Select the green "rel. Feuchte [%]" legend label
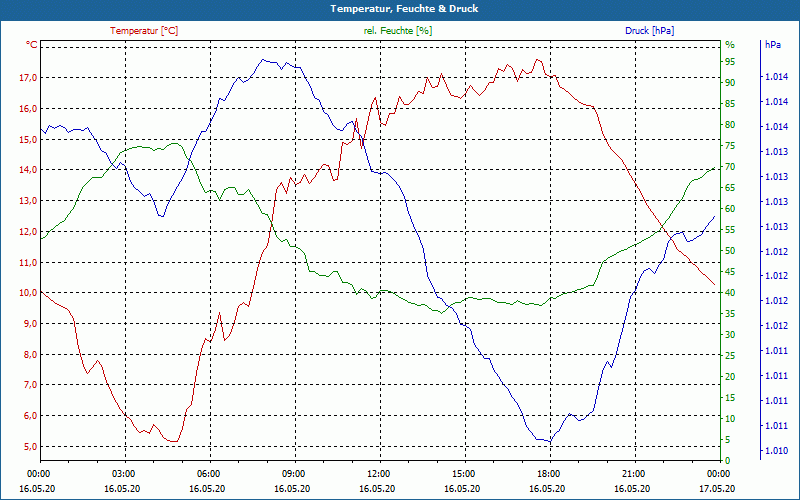800x500 pixels. 397,31
